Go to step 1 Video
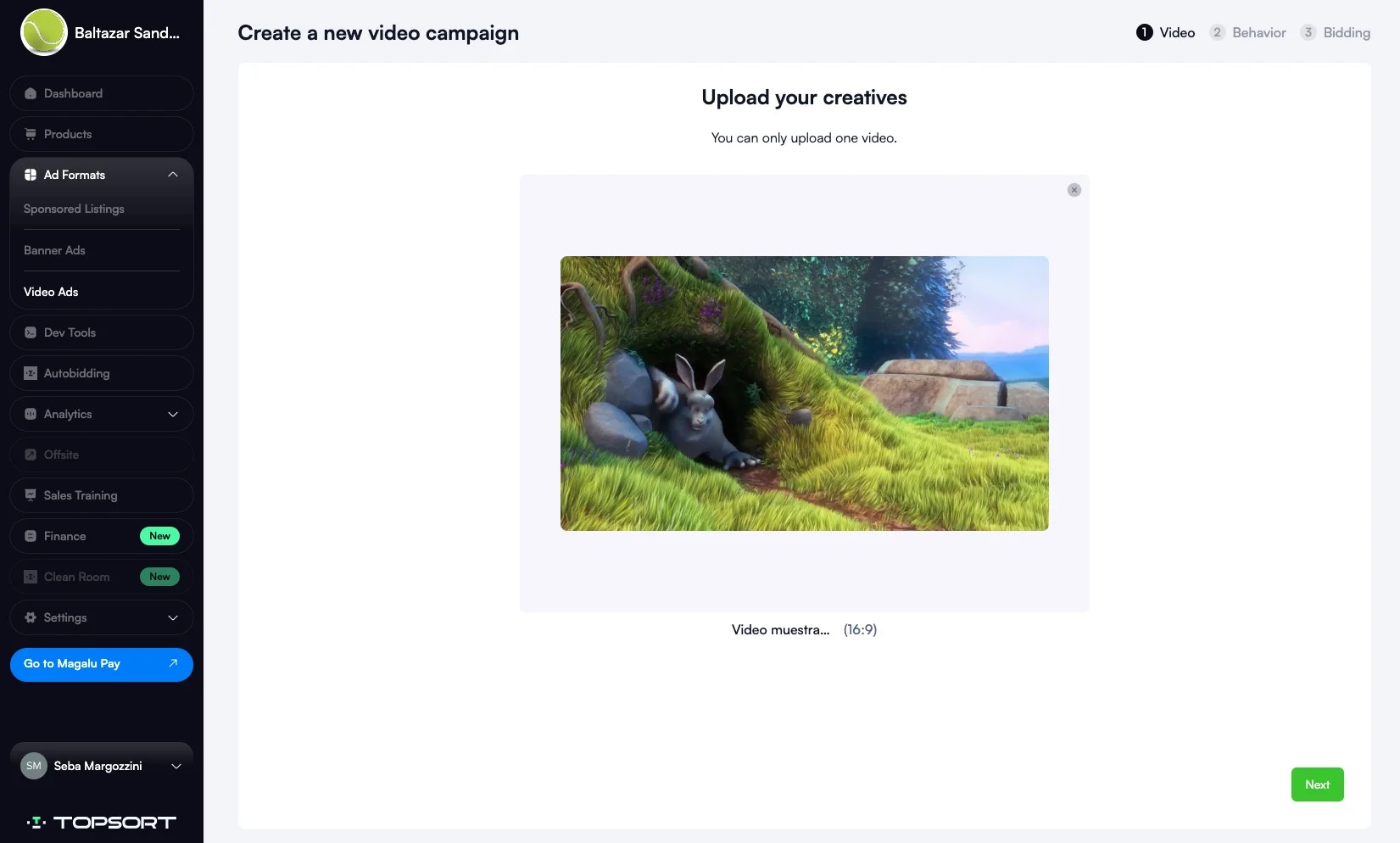Image resolution: width=1400 pixels, height=843 pixels. [1166, 32]
